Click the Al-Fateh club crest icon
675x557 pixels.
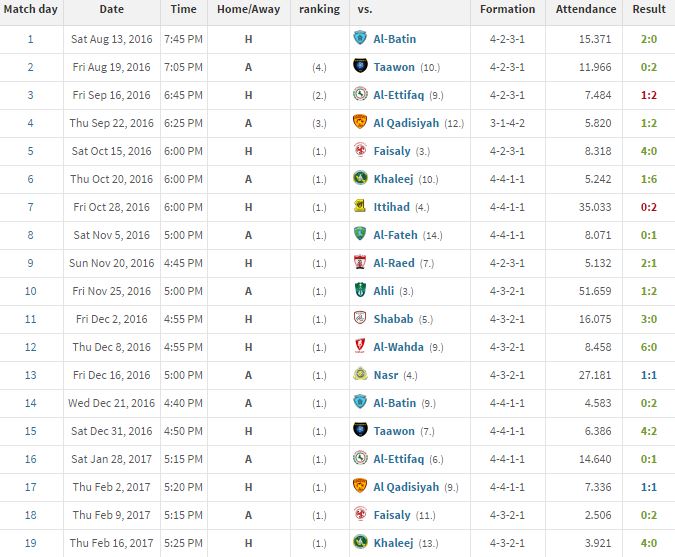(360, 234)
